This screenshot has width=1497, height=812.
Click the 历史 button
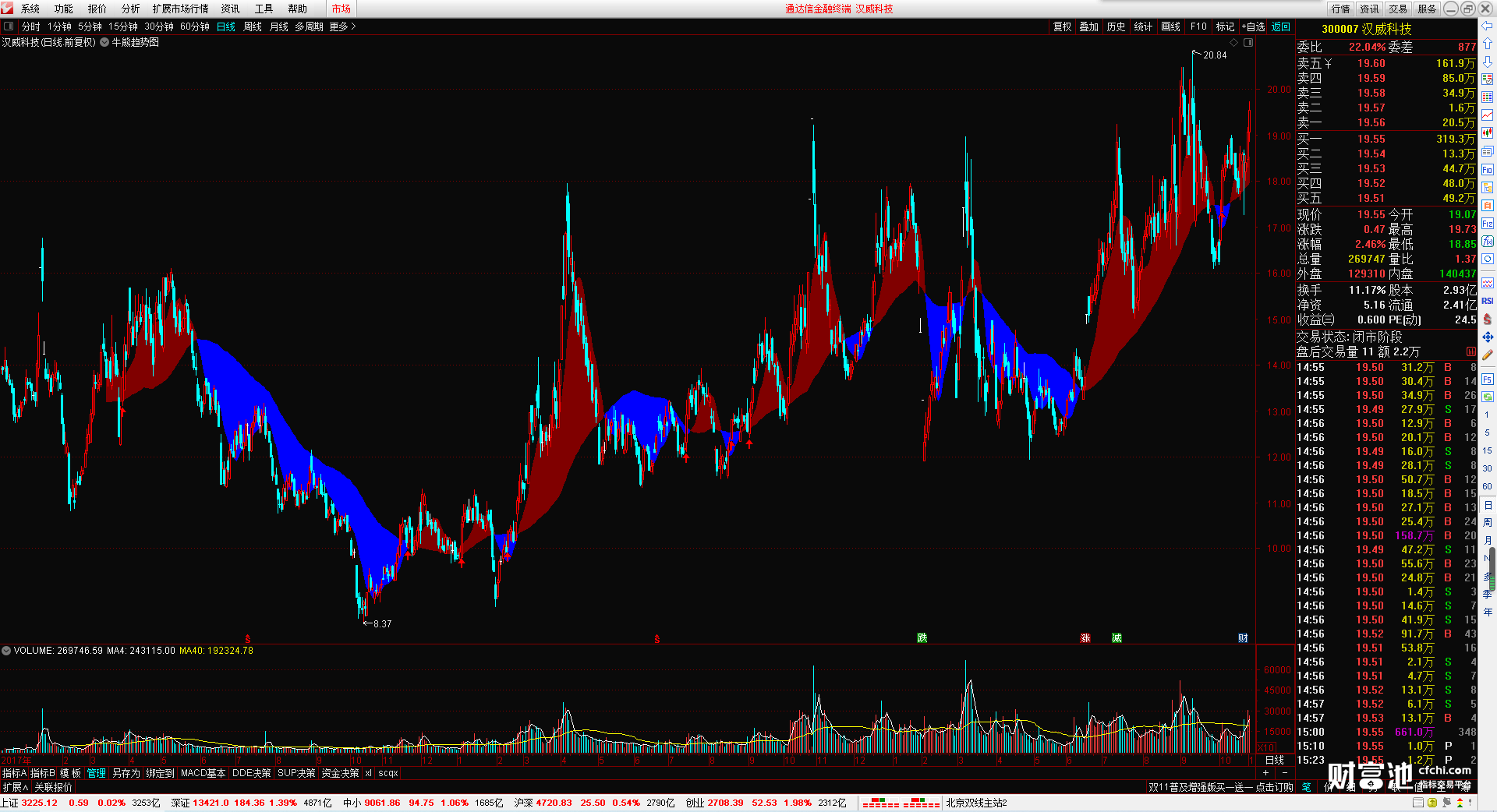coord(1116,26)
